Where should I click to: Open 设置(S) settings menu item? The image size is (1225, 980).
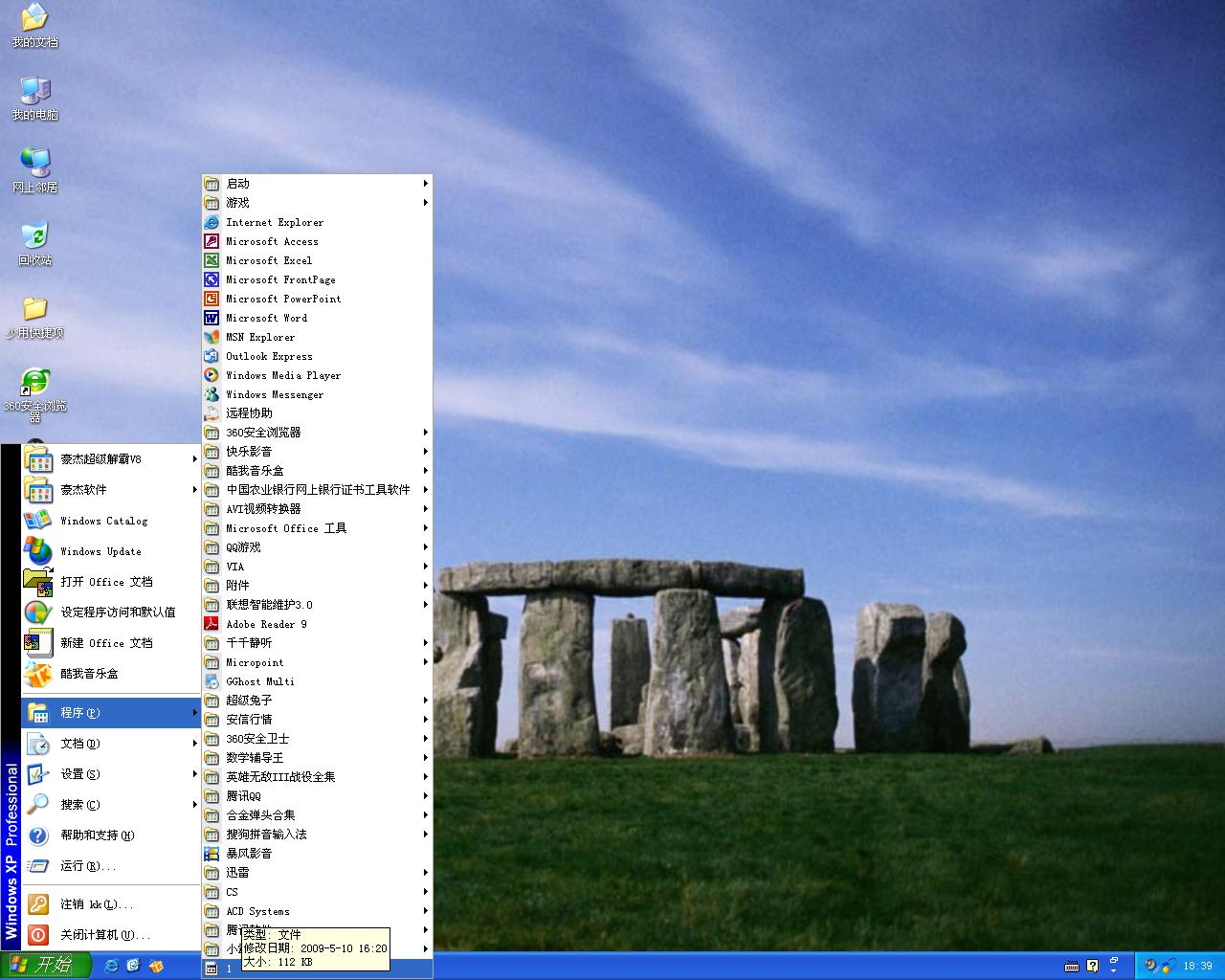(110, 774)
